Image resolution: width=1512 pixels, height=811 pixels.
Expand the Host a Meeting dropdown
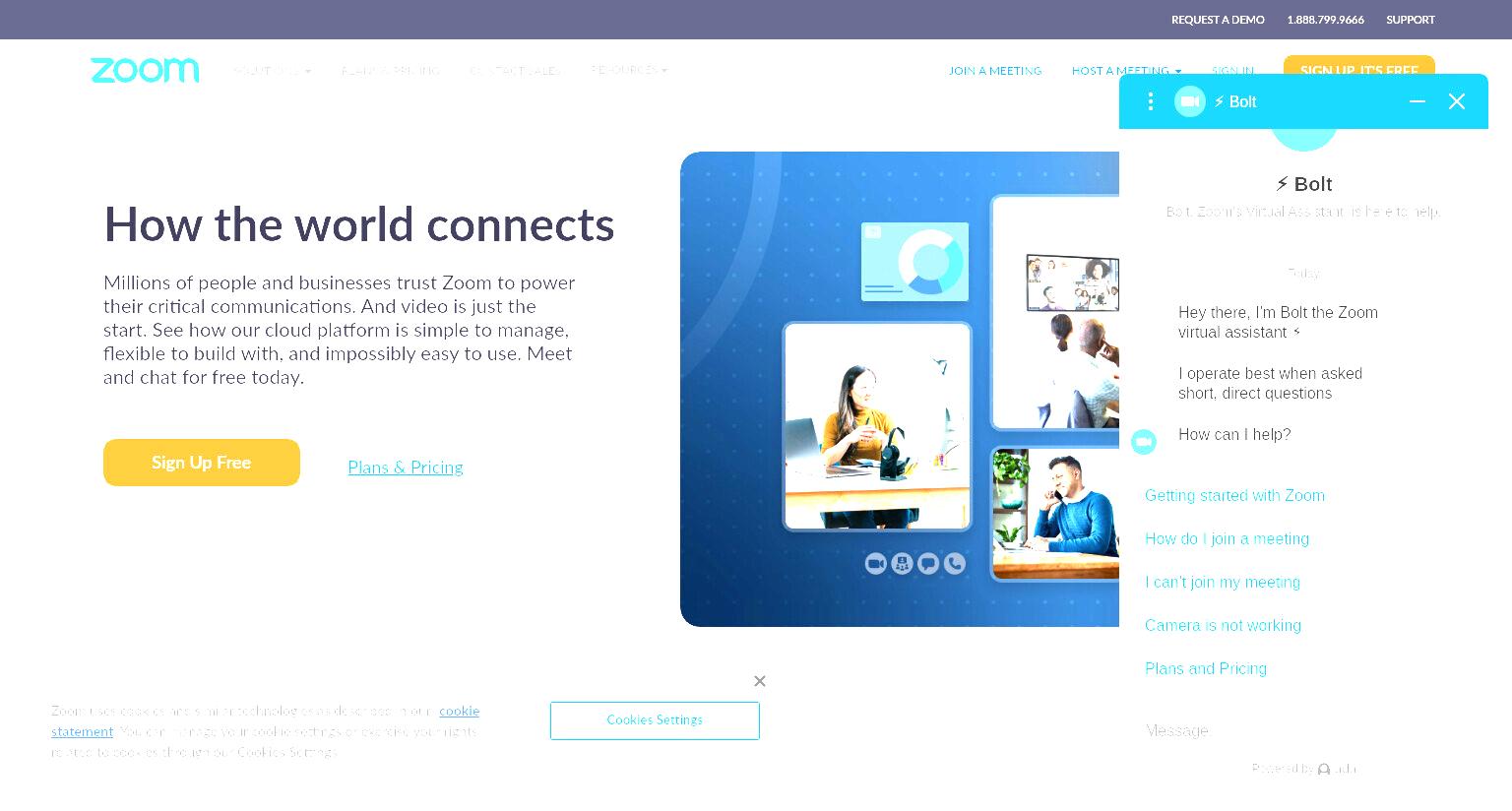click(1126, 71)
